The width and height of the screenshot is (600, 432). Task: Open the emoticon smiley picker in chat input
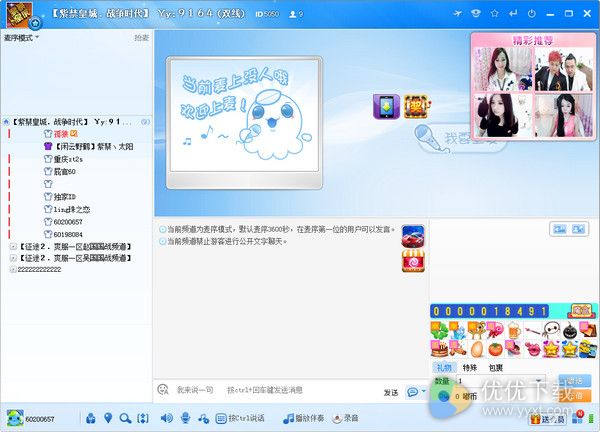(163, 390)
